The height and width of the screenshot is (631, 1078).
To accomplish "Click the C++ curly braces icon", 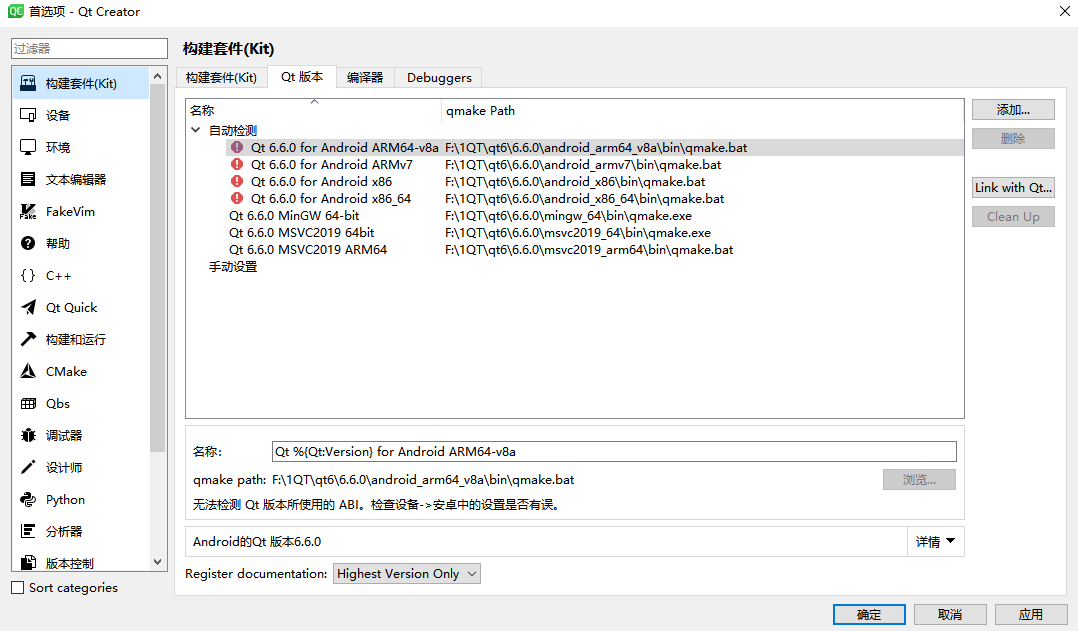I will (28, 276).
